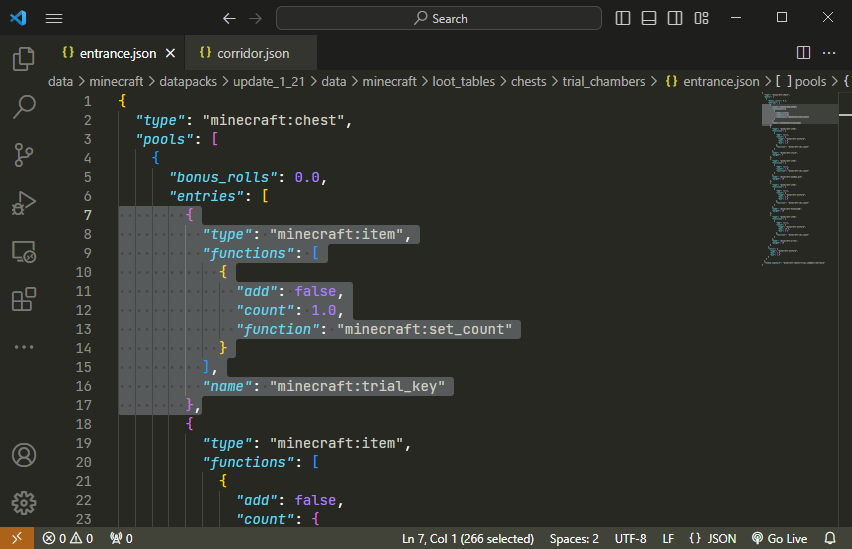Open the Source Control view
The width and height of the screenshot is (852, 549).
click(24, 155)
